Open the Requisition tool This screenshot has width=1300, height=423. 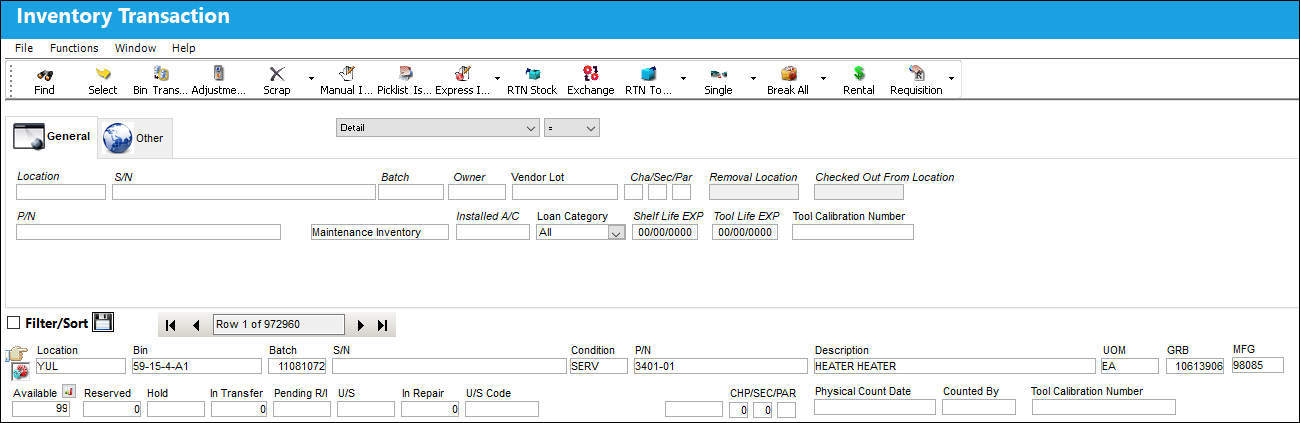coord(916,74)
